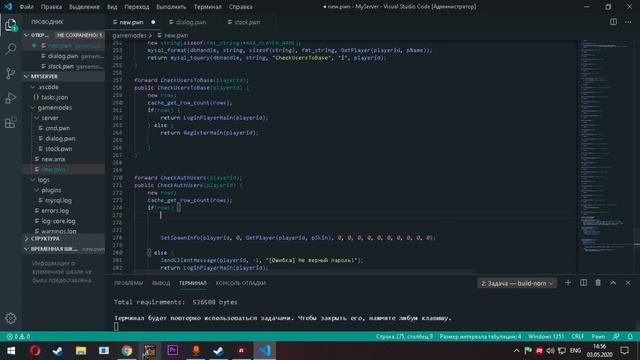
Task: Open editor More Actions ellipsis menu
Action: click(x=628, y=22)
